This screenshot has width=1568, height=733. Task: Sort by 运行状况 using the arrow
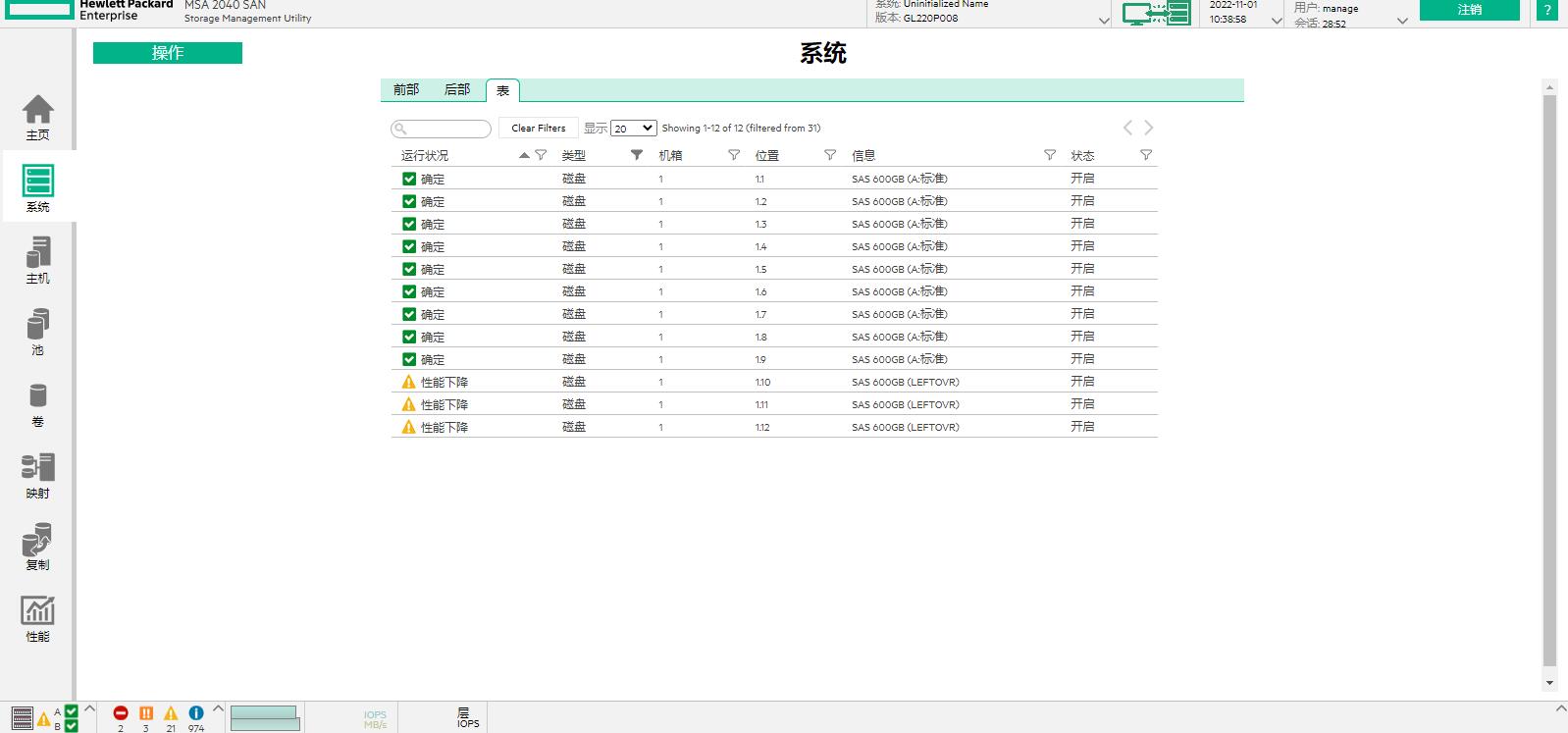(524, 155)
